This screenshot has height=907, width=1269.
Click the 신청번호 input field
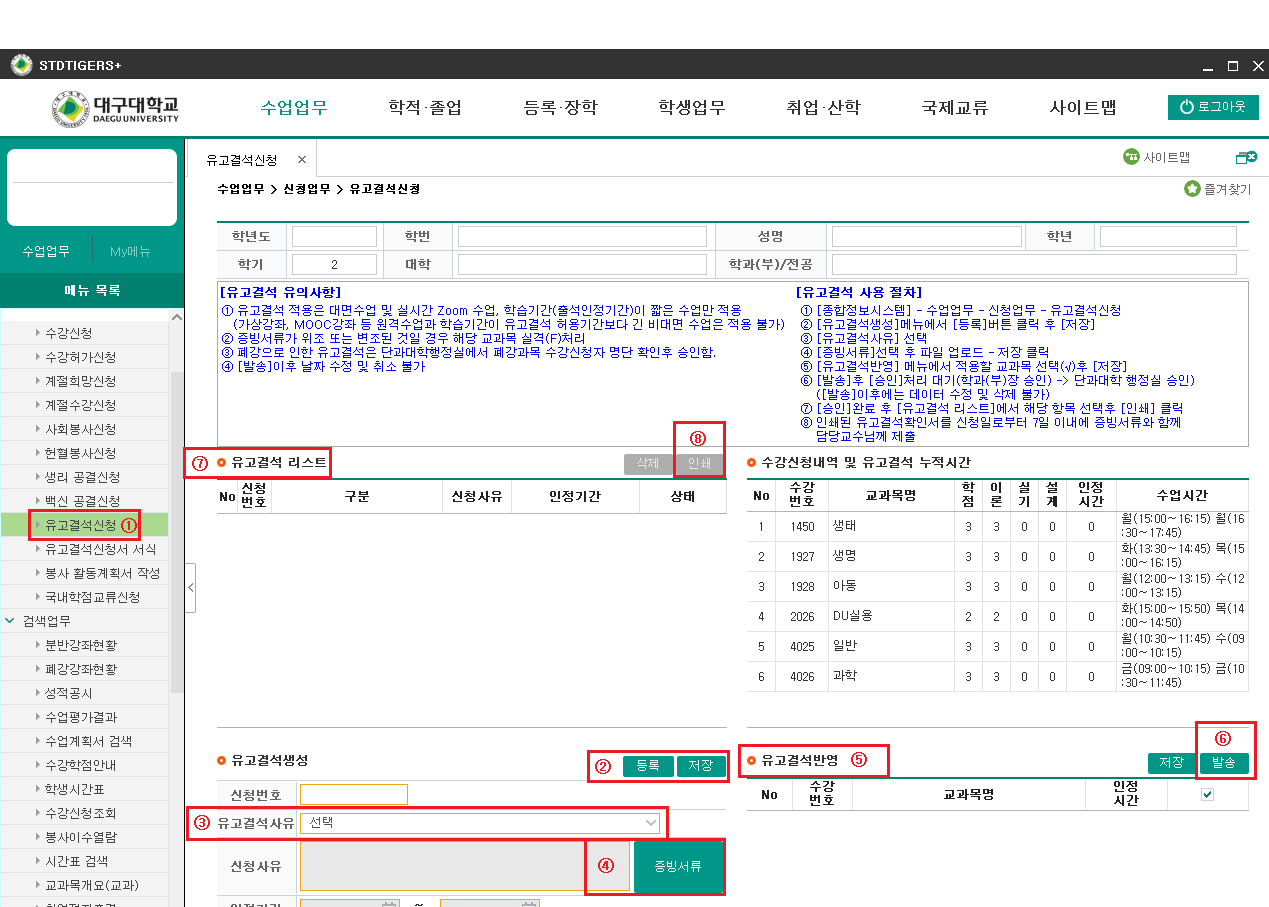tap(354, 795)
